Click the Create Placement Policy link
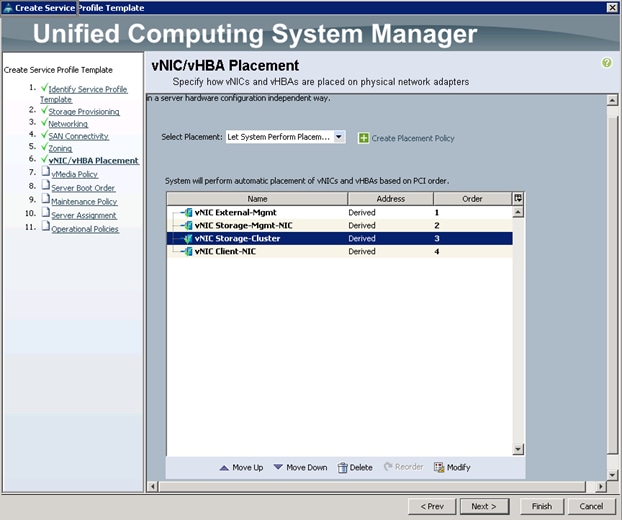622x520 pixels. pos(413,138)
